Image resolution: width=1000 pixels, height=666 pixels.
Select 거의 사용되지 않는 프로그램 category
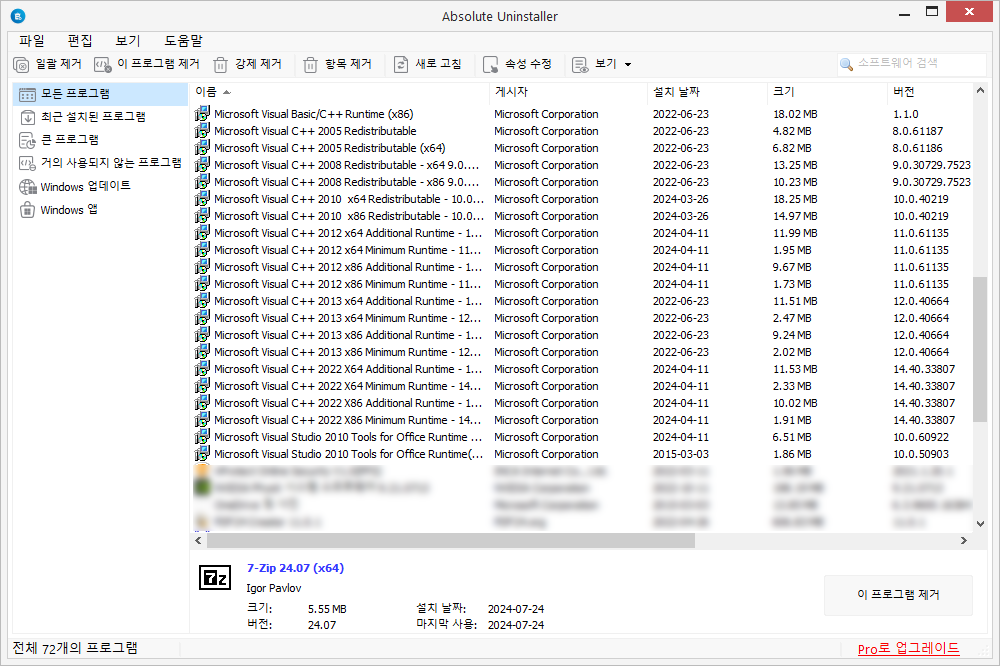(x=100, y=163)
